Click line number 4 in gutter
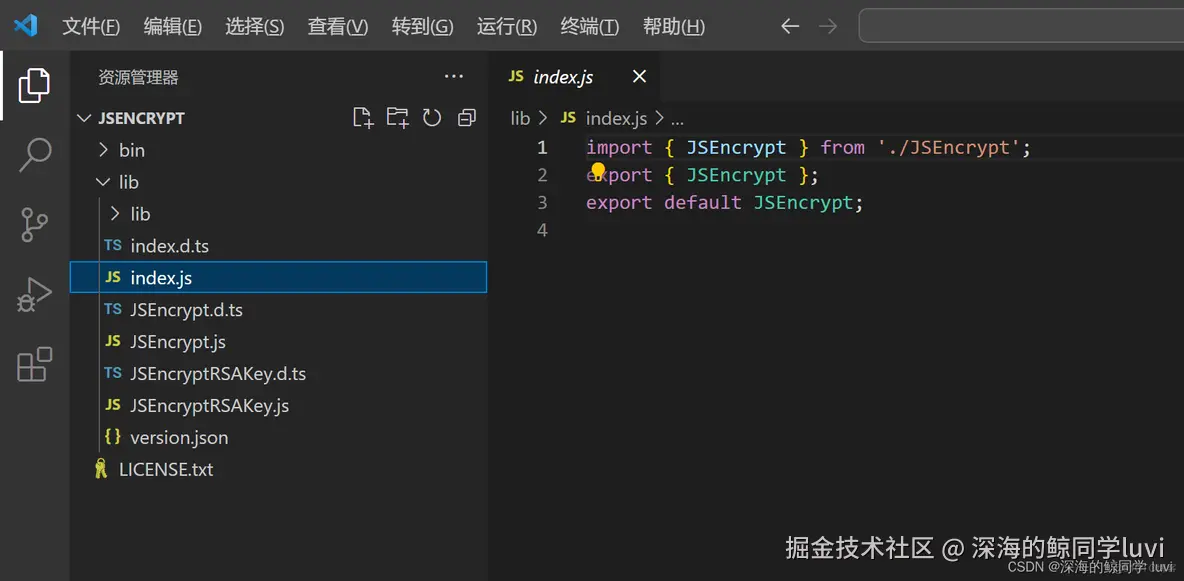 (x=541, y=230)
